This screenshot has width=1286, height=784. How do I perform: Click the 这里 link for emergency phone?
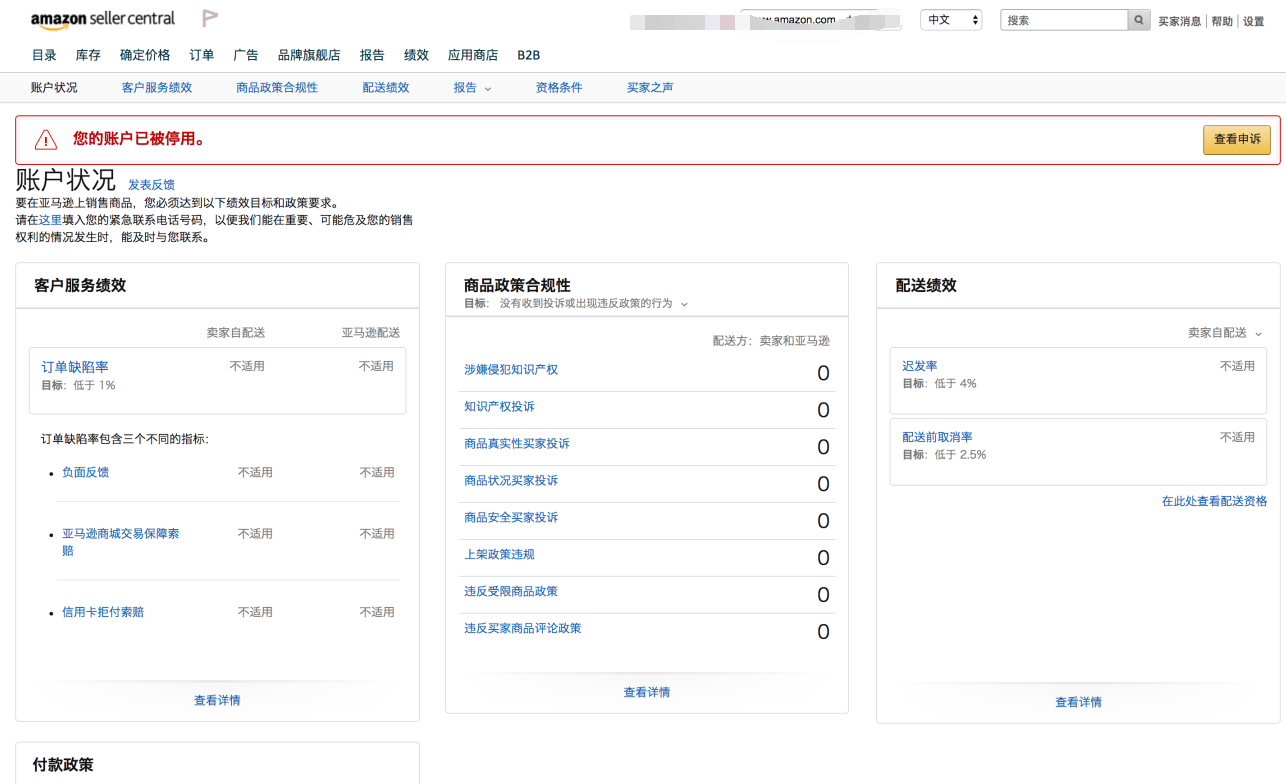pos(50,220)
